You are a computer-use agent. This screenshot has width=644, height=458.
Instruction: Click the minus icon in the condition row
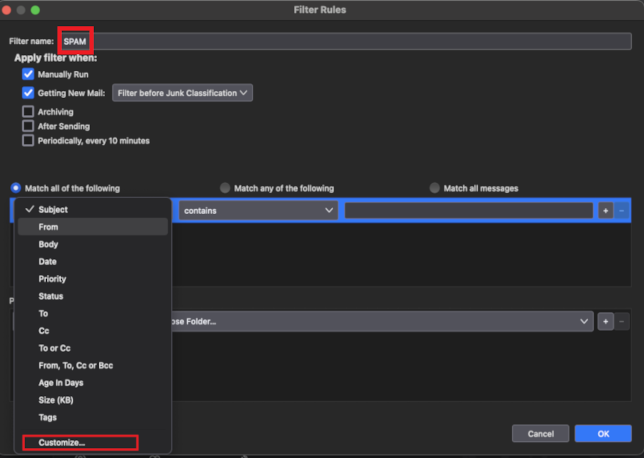pyautogui.click(x=621, y=211)
